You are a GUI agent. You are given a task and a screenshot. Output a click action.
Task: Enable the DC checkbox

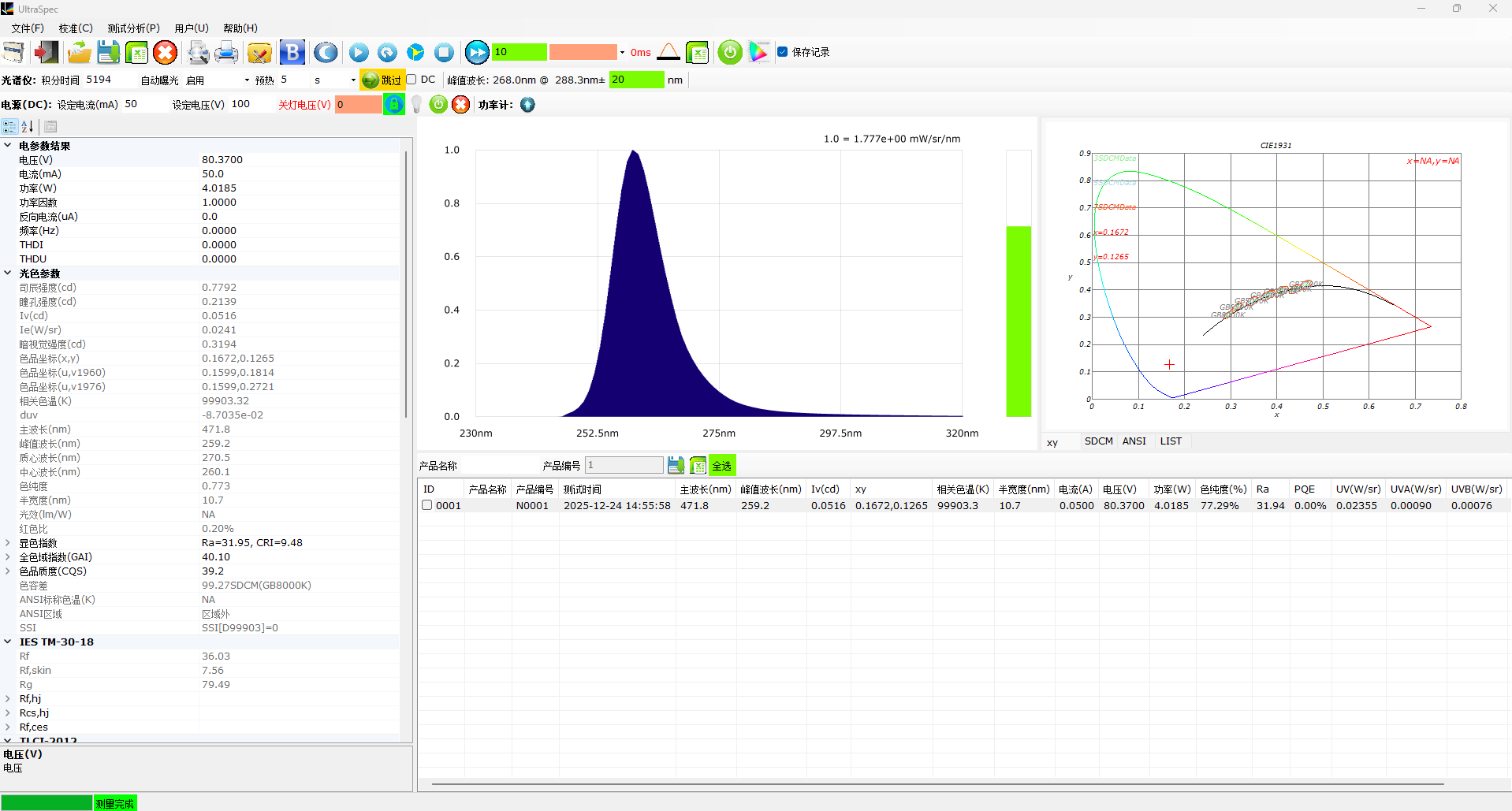tap(412, 80)
